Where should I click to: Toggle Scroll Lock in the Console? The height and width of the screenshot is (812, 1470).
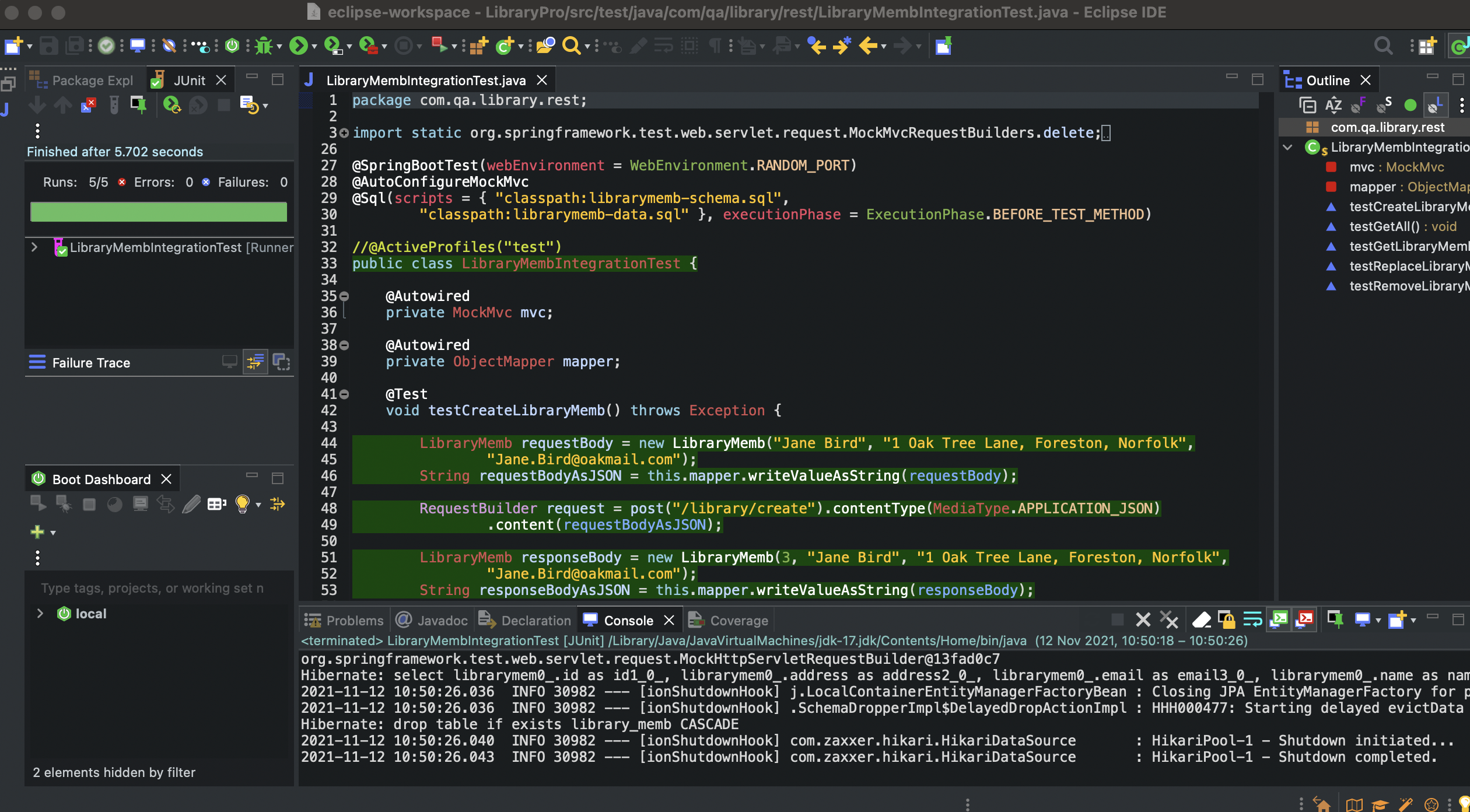pyautogui.click(x=1226, y=619)
